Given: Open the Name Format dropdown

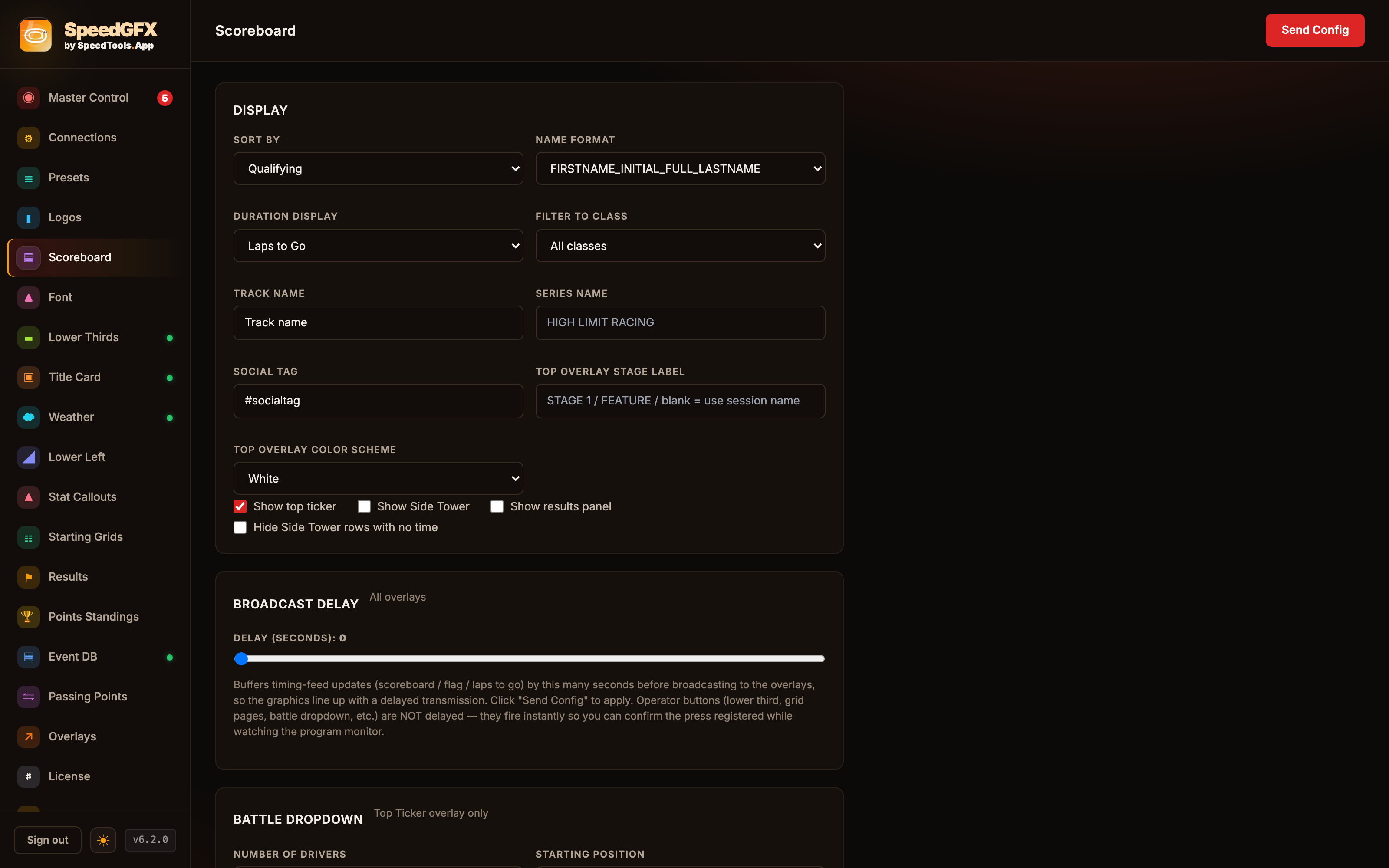Looking at the screenshot, I should [680, 168].
